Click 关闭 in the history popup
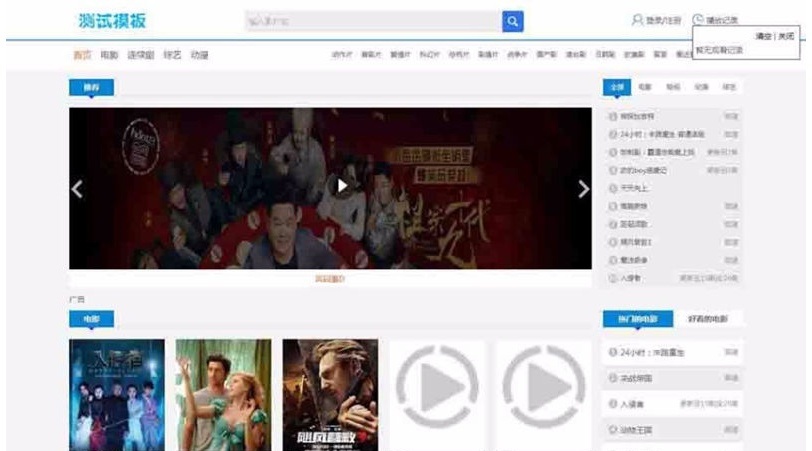The height and width of the screenshot is (451, 812). (788, 36)
